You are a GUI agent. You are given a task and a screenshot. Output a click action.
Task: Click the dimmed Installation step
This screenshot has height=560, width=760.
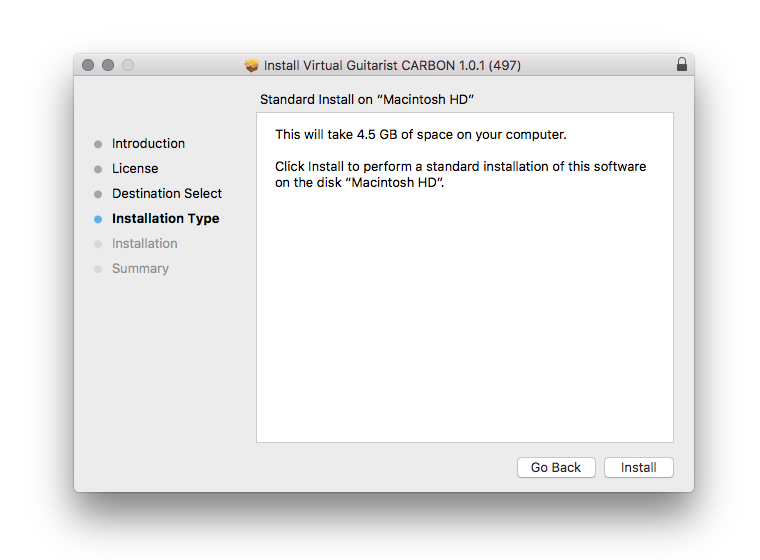pyautogui.click(x=144, y=243)
